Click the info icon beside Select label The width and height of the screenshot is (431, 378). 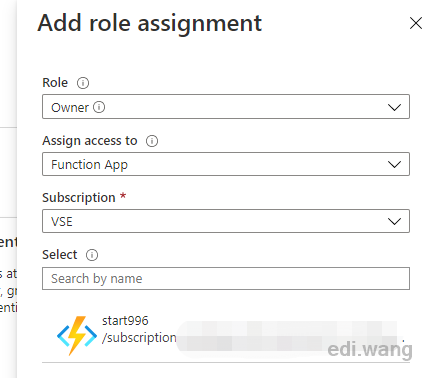(x=92, y=255)
